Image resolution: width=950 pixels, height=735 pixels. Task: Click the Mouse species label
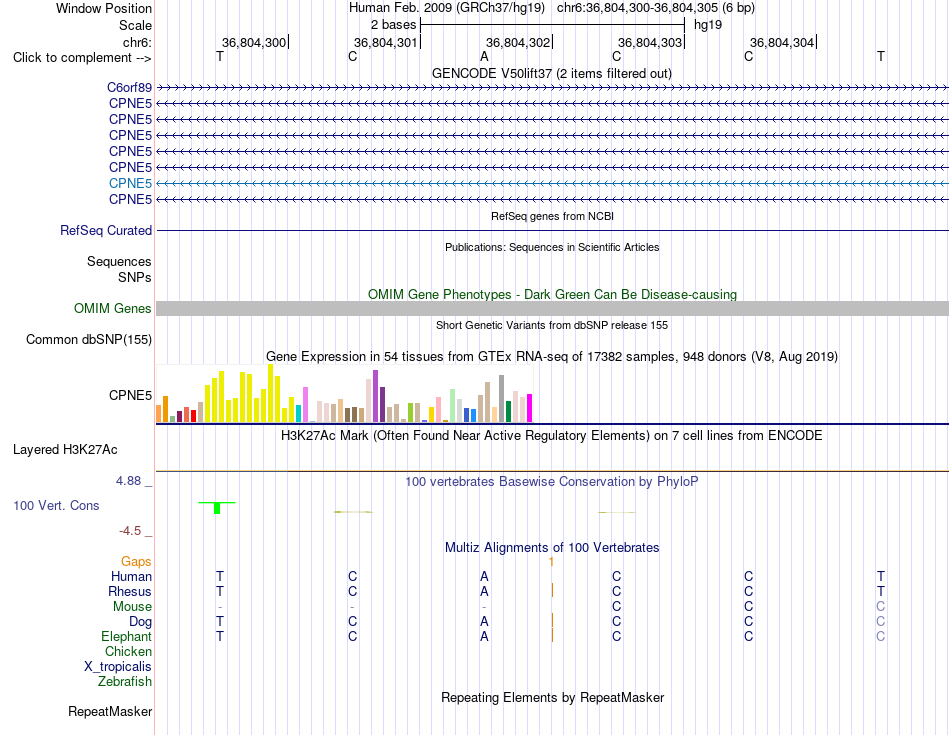132,607
